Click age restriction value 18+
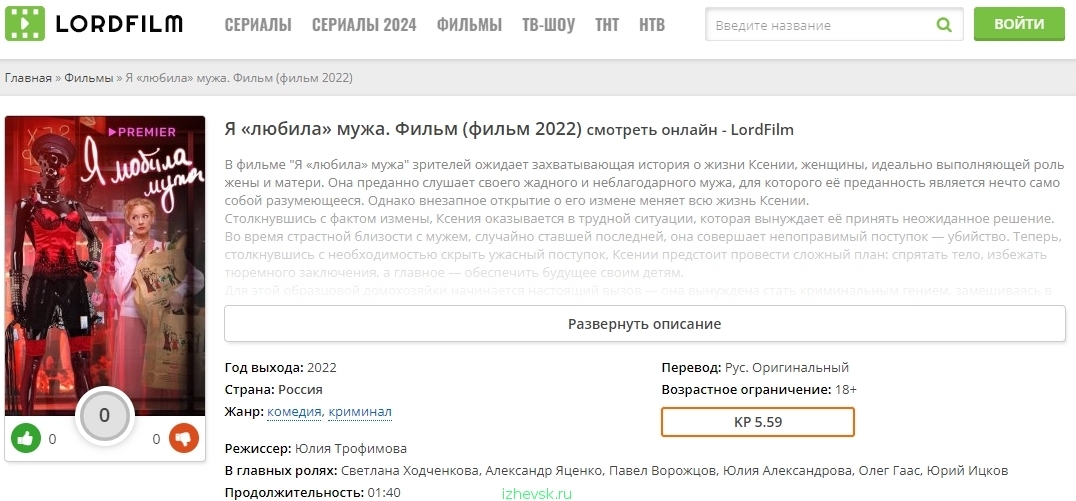The height and width of the screenshot is (501, 1076). pos(846,390)
